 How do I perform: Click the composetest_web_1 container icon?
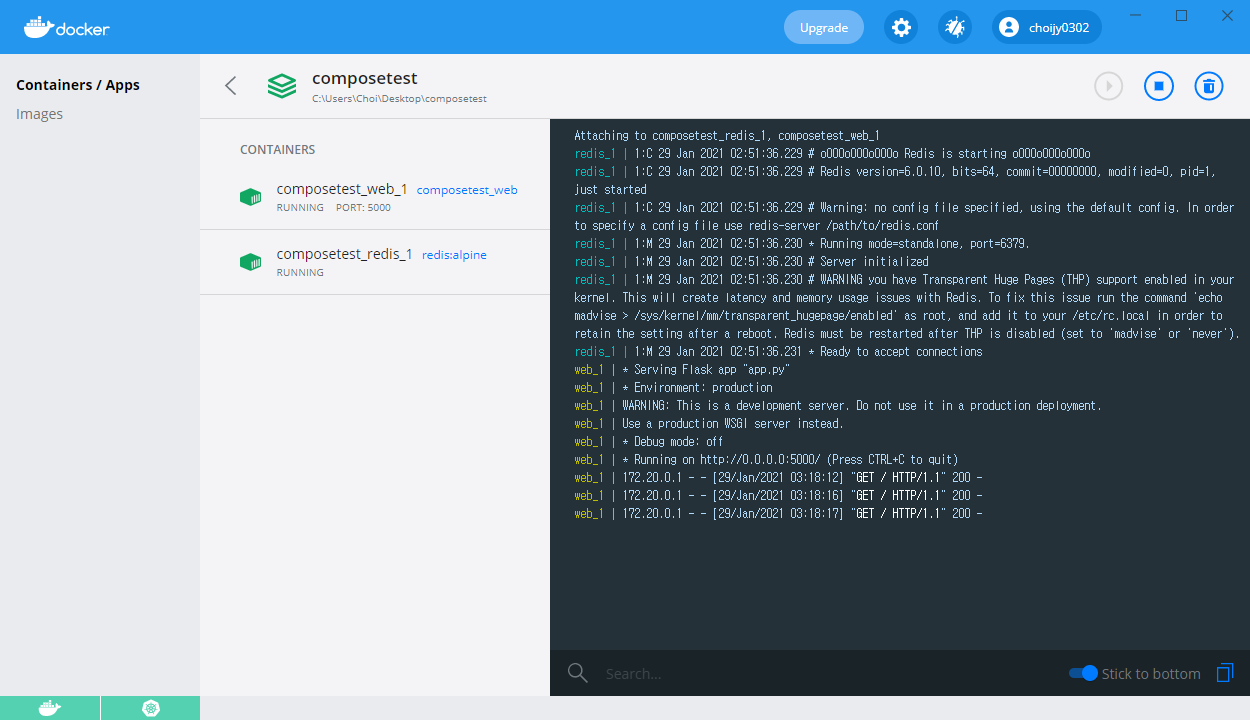[250, 197]
